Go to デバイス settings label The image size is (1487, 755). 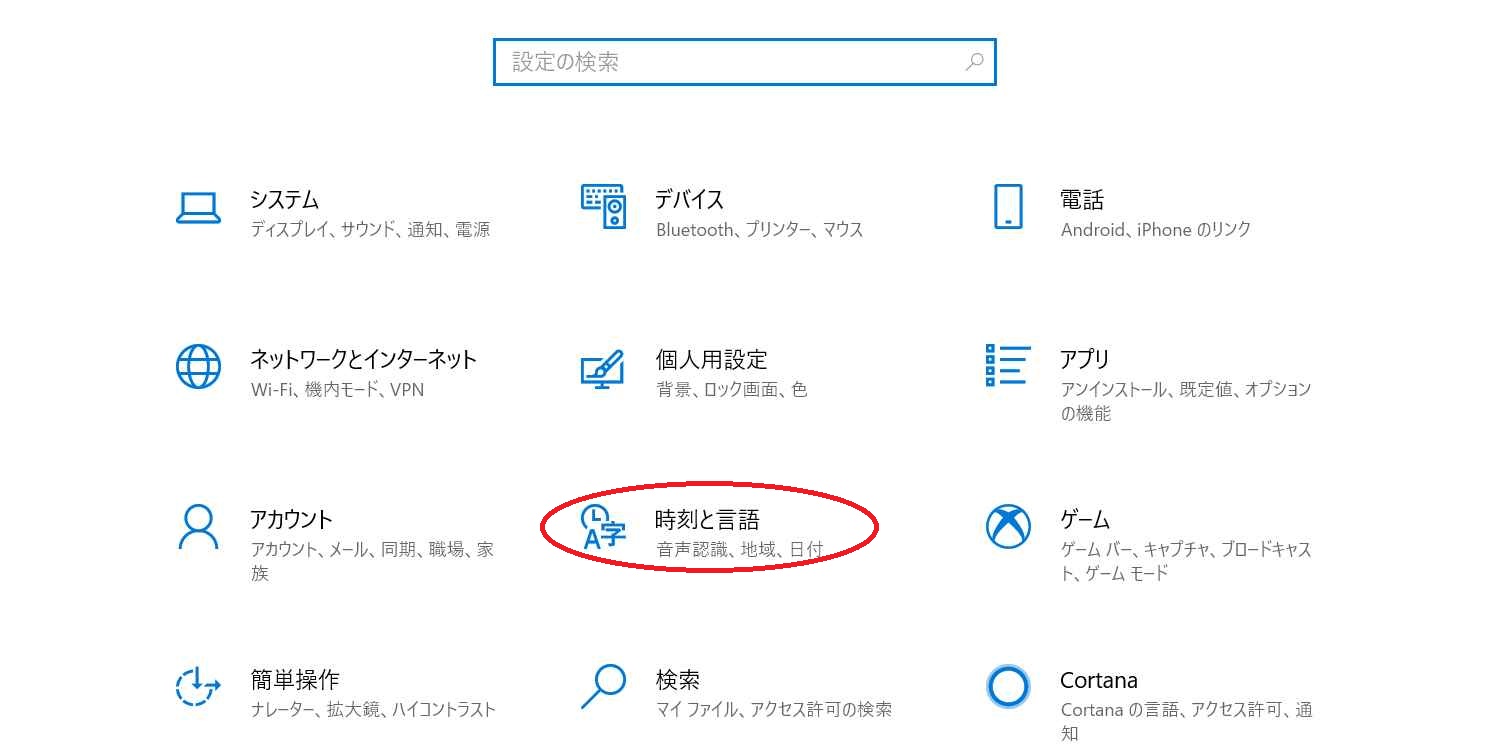pyautogui.click(x=689, y=199)
